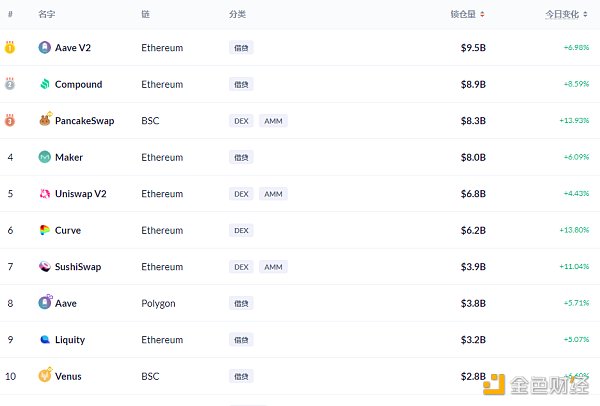This screenshot has height=406, width=600.
Task: Open the SushiSwap name link
Action: coord(78,267)
